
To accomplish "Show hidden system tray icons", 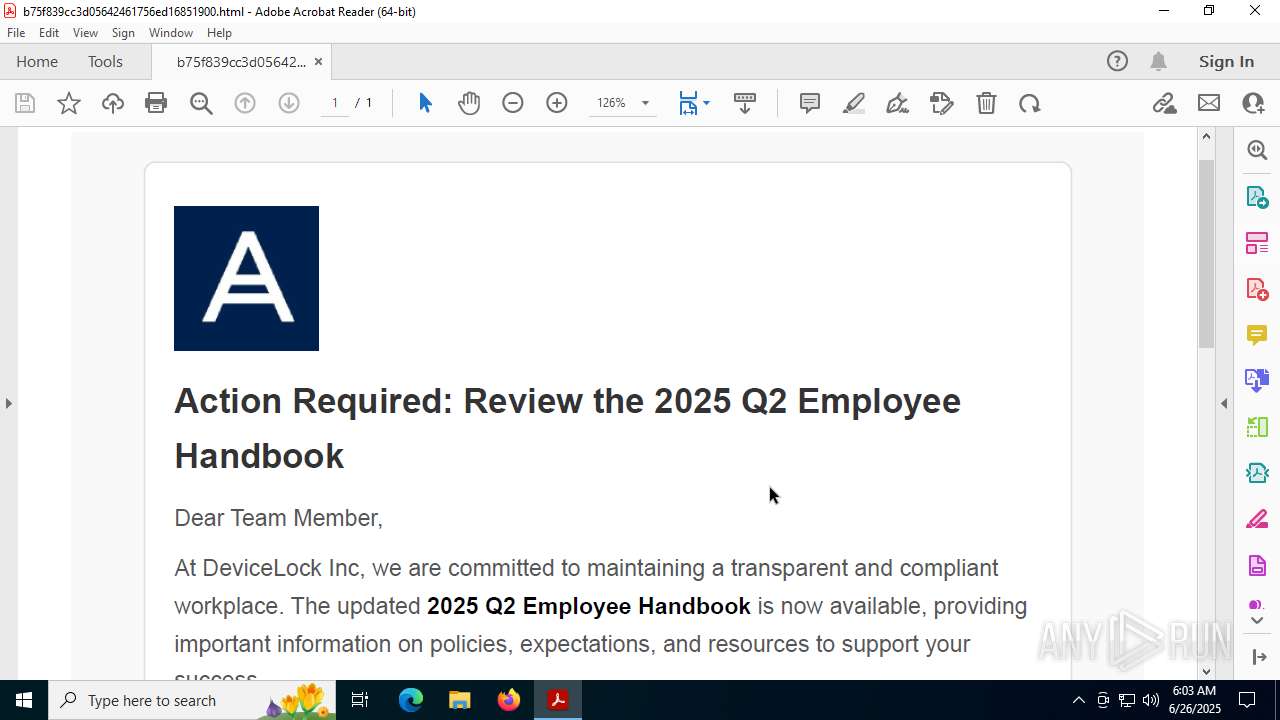I will click(x=1078, y=700).
